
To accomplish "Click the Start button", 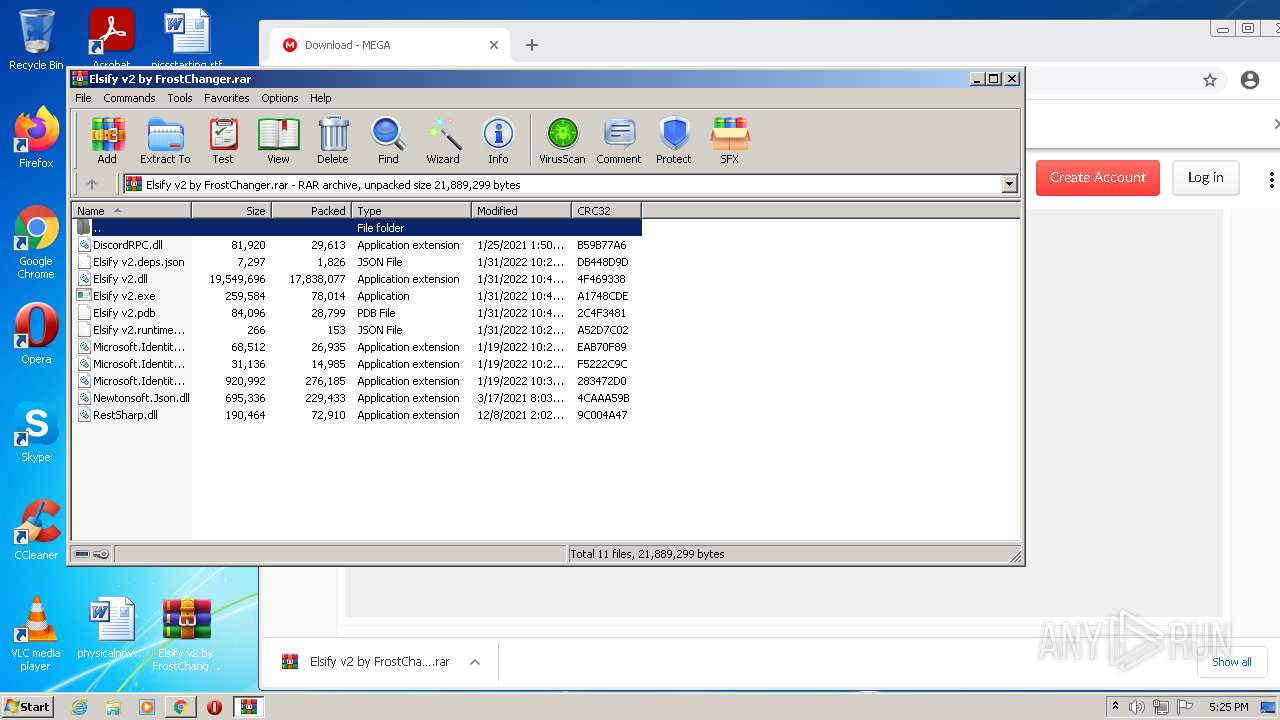I will pyautogui.click(x=27, y=707).
